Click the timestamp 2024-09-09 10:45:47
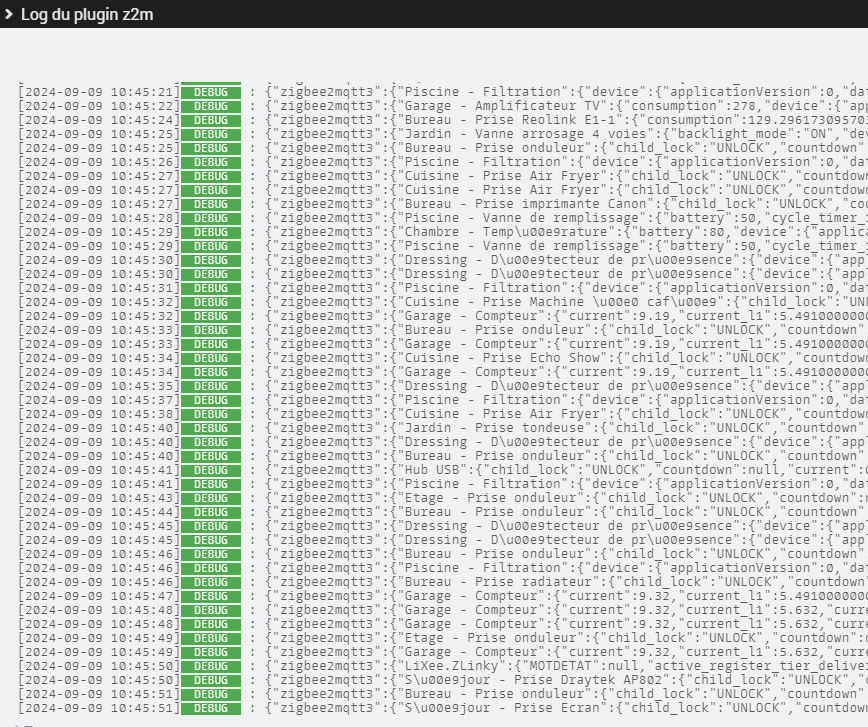Image resolution: width=868 pixels, height=727 pixels. pos(100,596)
